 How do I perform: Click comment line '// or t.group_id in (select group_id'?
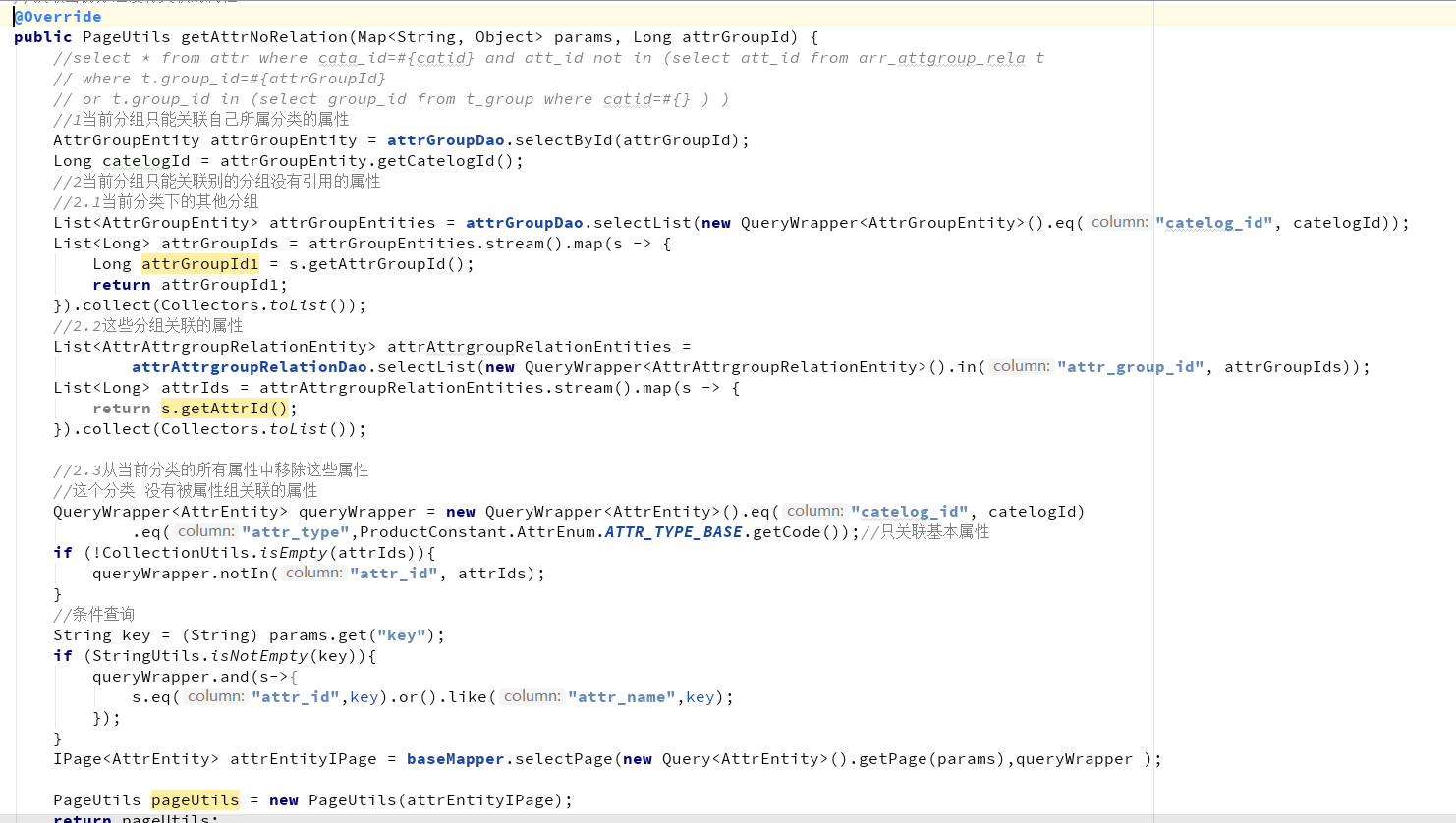tap(391, 98)
